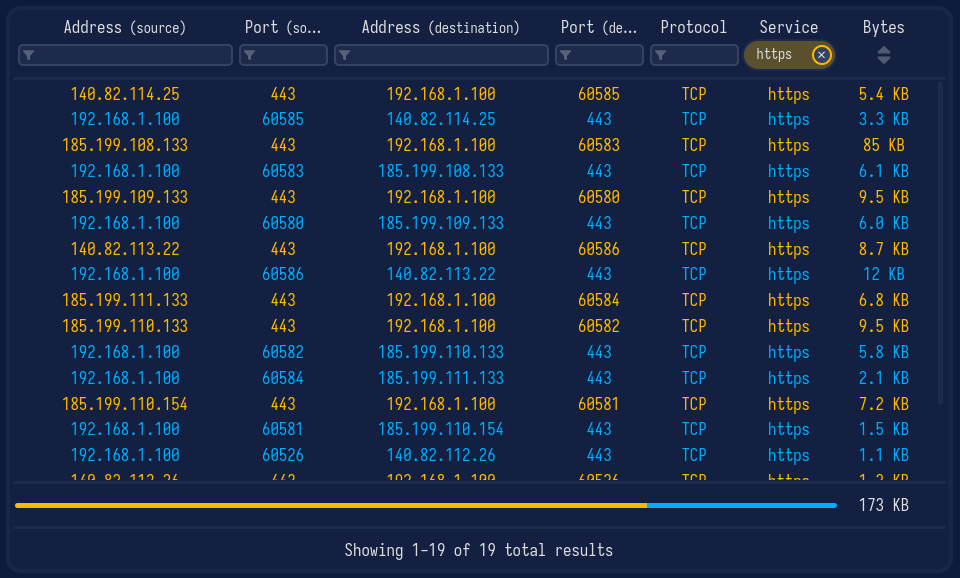Click the 7.2 KB bytes value
The image size is (960, 578).
pyautogui.click(x=883, y=405)
